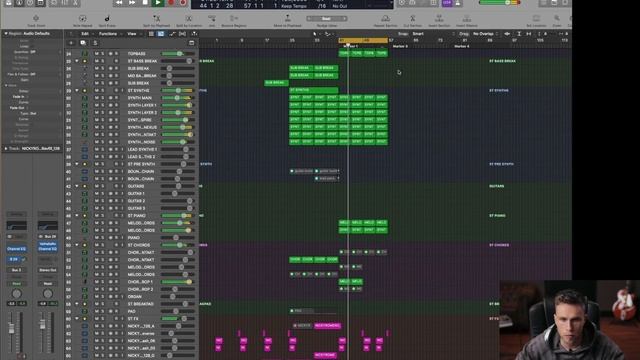Mute the SYNTH LAYER 1 track
The image size is (640, 360).
(x=97, y=105)
